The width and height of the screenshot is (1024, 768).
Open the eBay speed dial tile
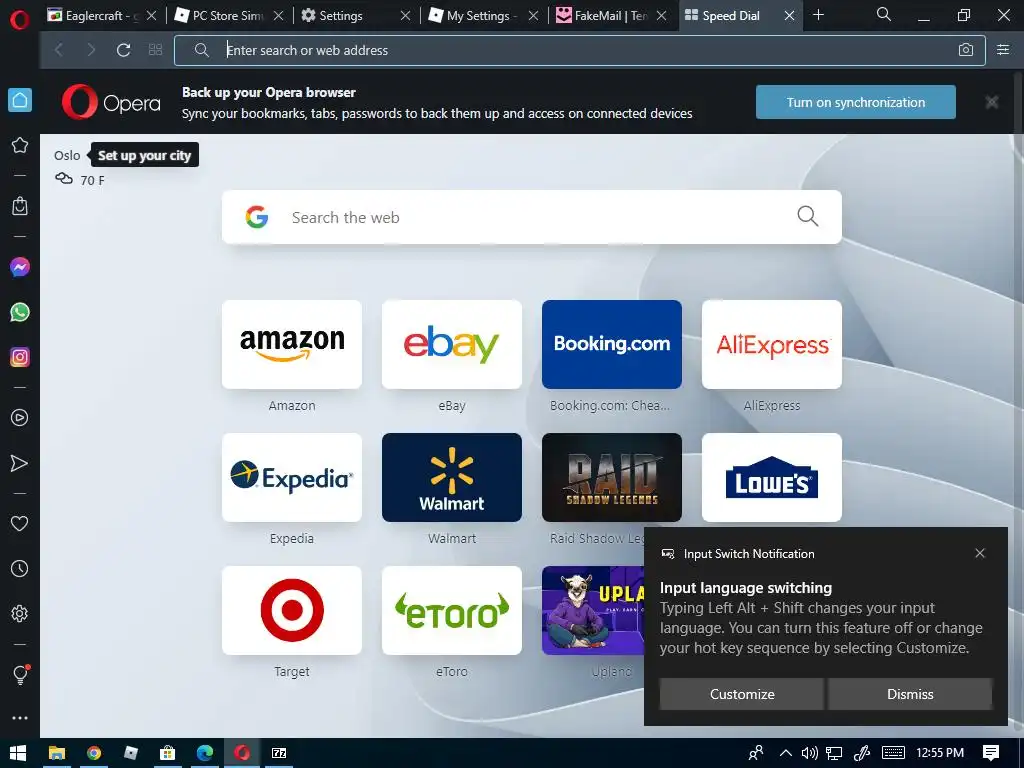[x=452, y=344]
